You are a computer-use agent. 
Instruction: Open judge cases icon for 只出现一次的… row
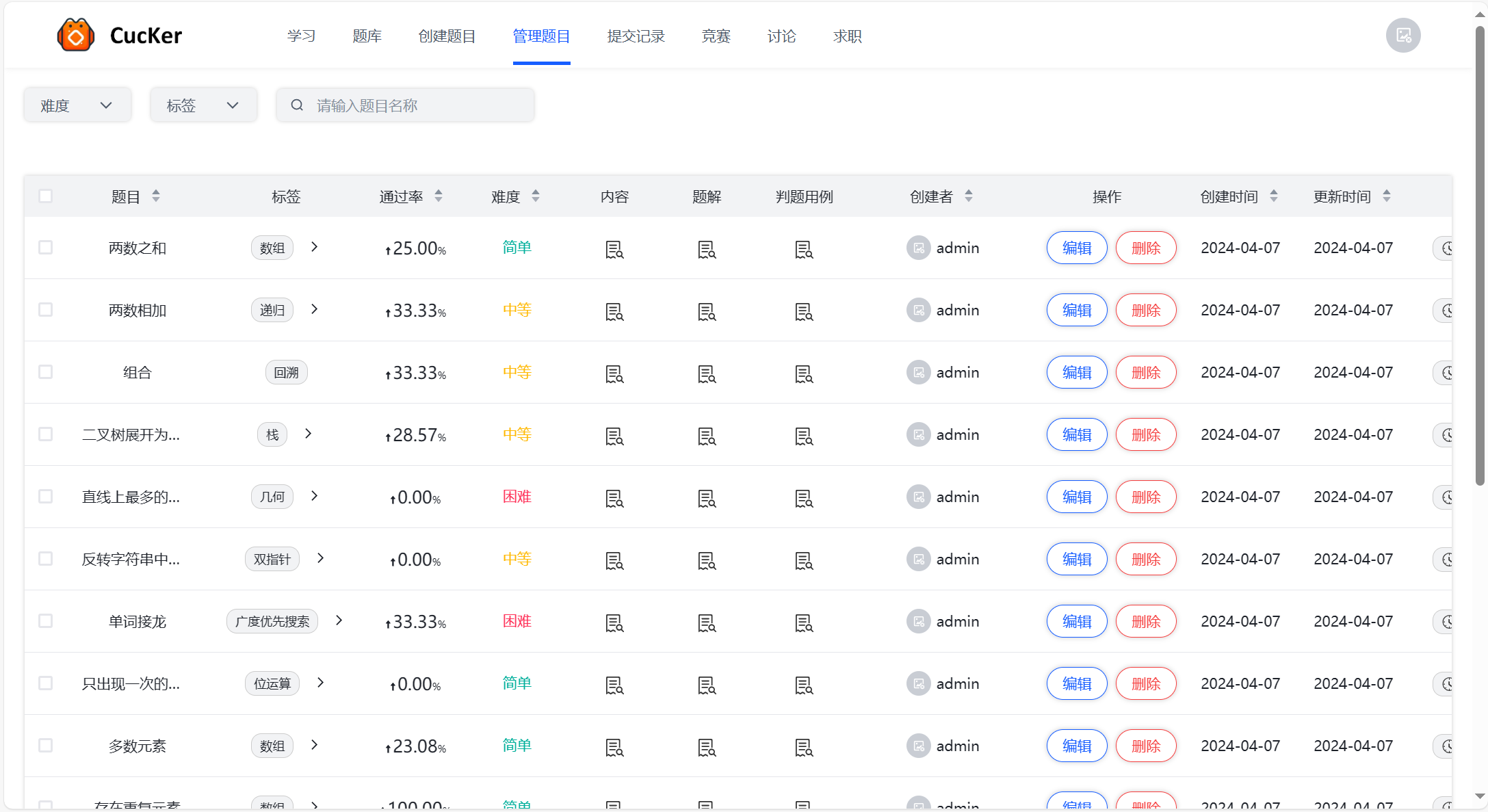[x=804, y=685]
